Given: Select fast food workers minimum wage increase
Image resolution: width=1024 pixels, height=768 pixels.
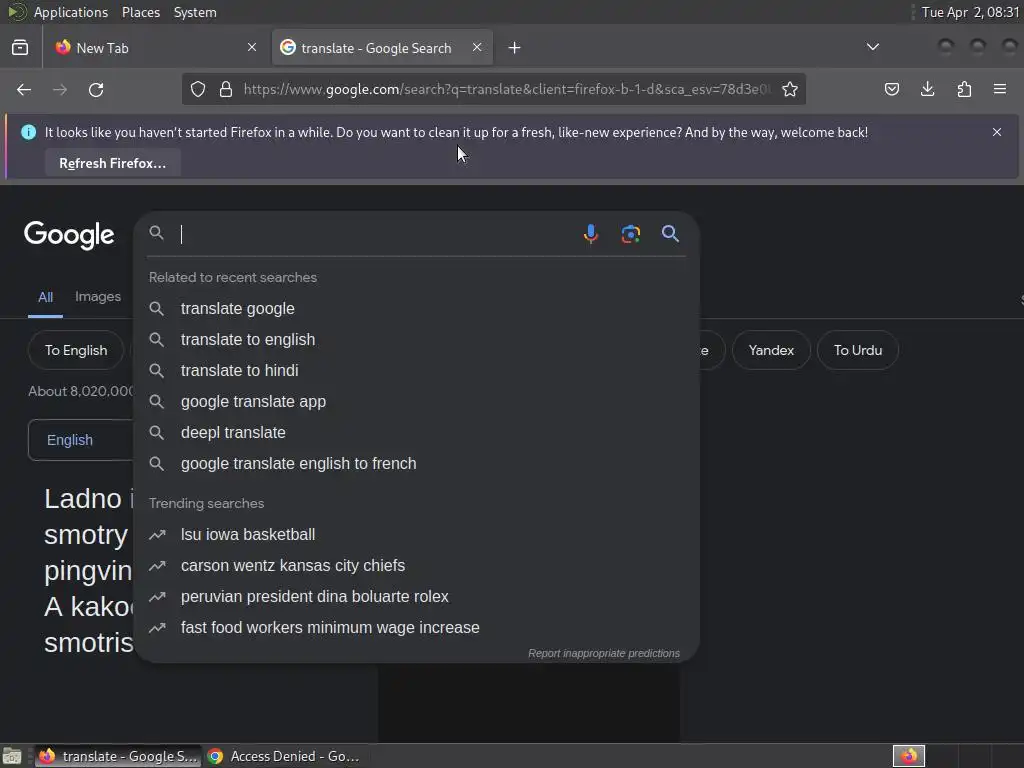Looking at the screenshot, I should click(417, 628).
